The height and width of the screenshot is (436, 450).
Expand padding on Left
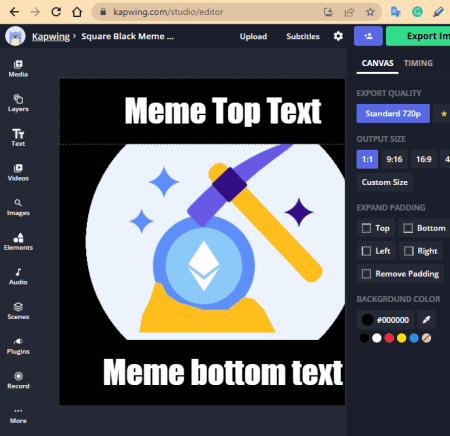coord(376,251)
